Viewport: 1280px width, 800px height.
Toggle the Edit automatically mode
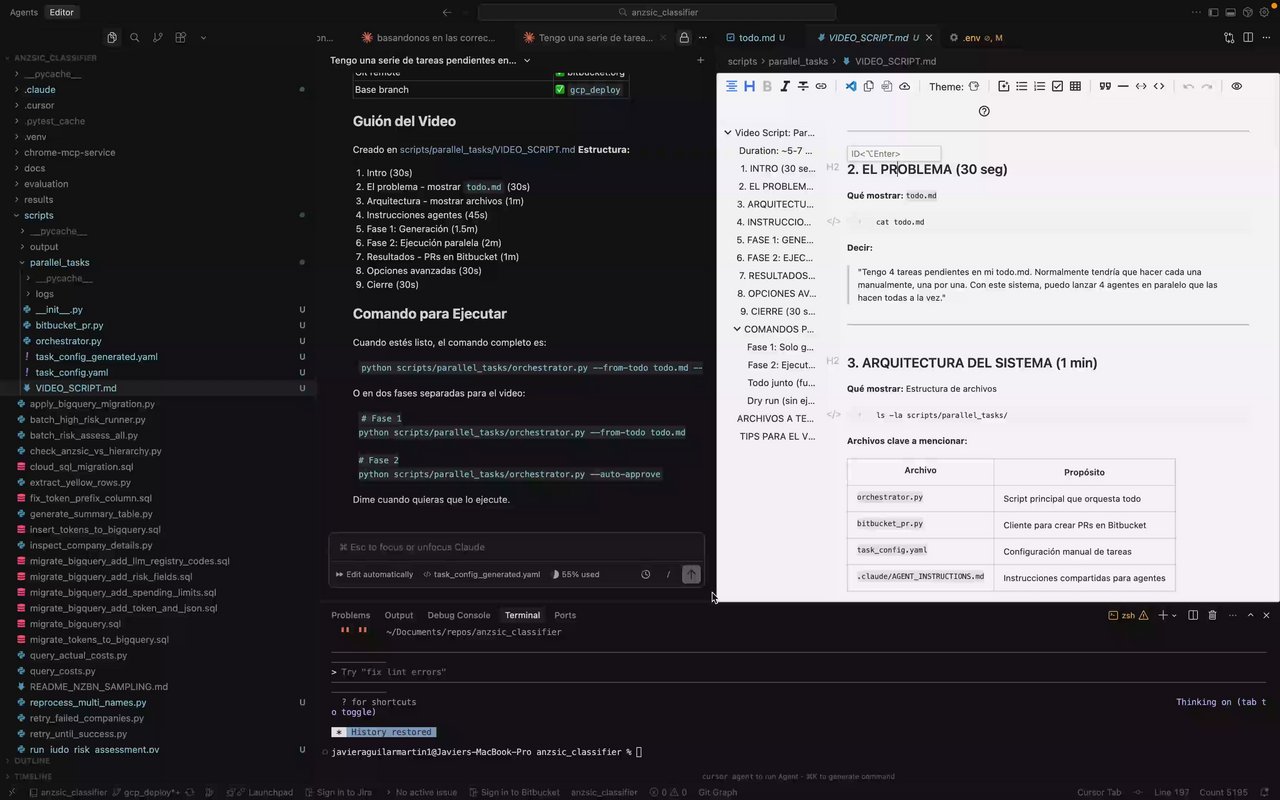374,575
